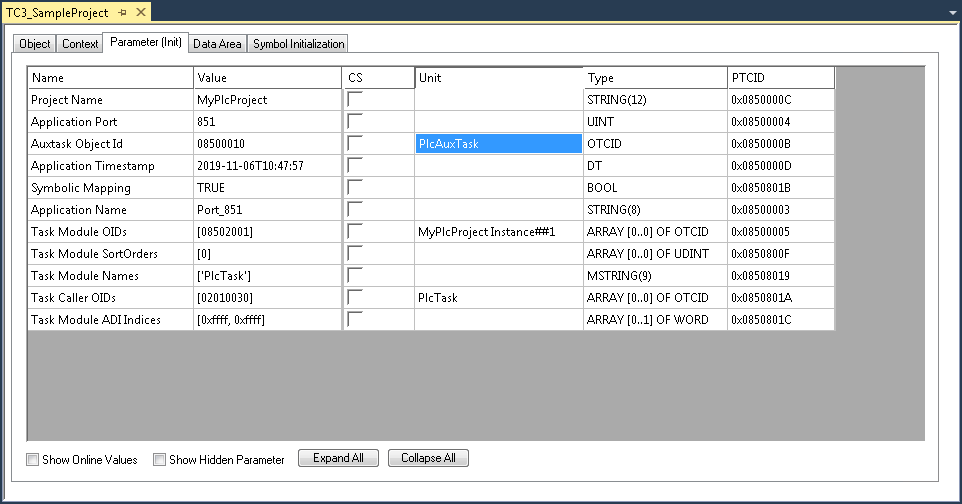The width and height of the screenshot is (962, 504).
Task: Tick the CS checkbox for Application Port
Action: [355, 122]
